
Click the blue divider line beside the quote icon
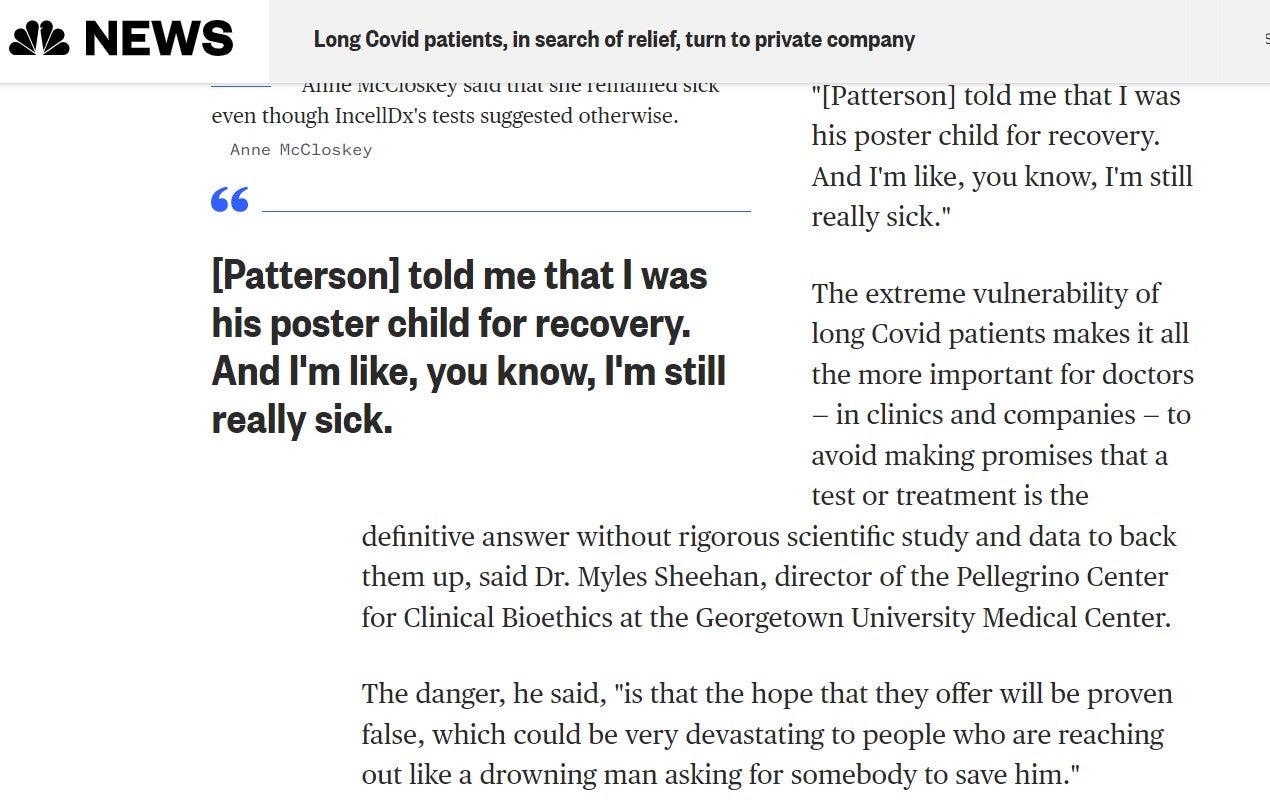[505, 210]
